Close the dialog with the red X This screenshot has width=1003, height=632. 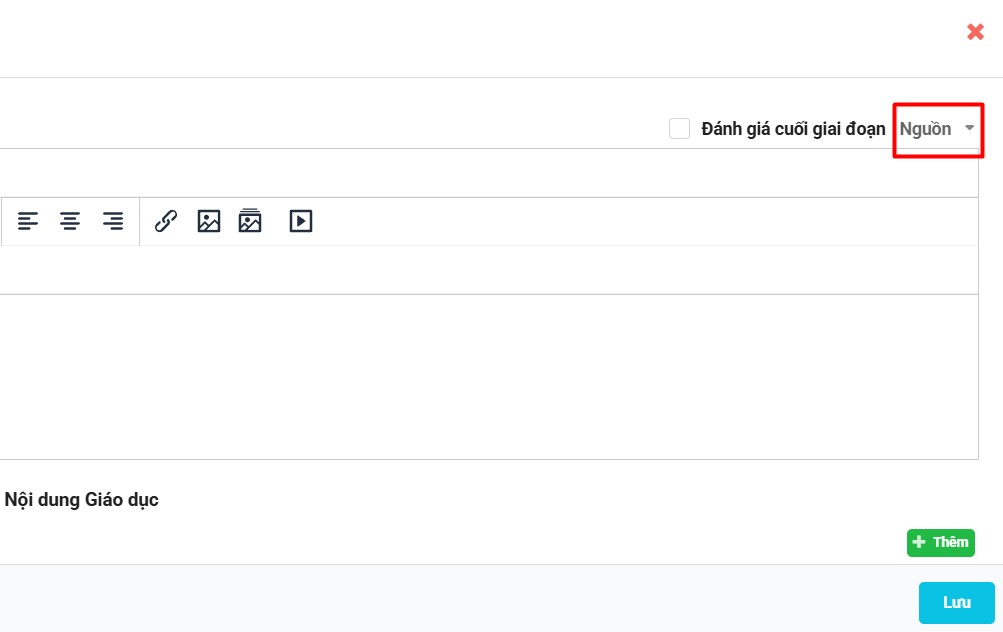pyautogui.click(x=975, y=32)
